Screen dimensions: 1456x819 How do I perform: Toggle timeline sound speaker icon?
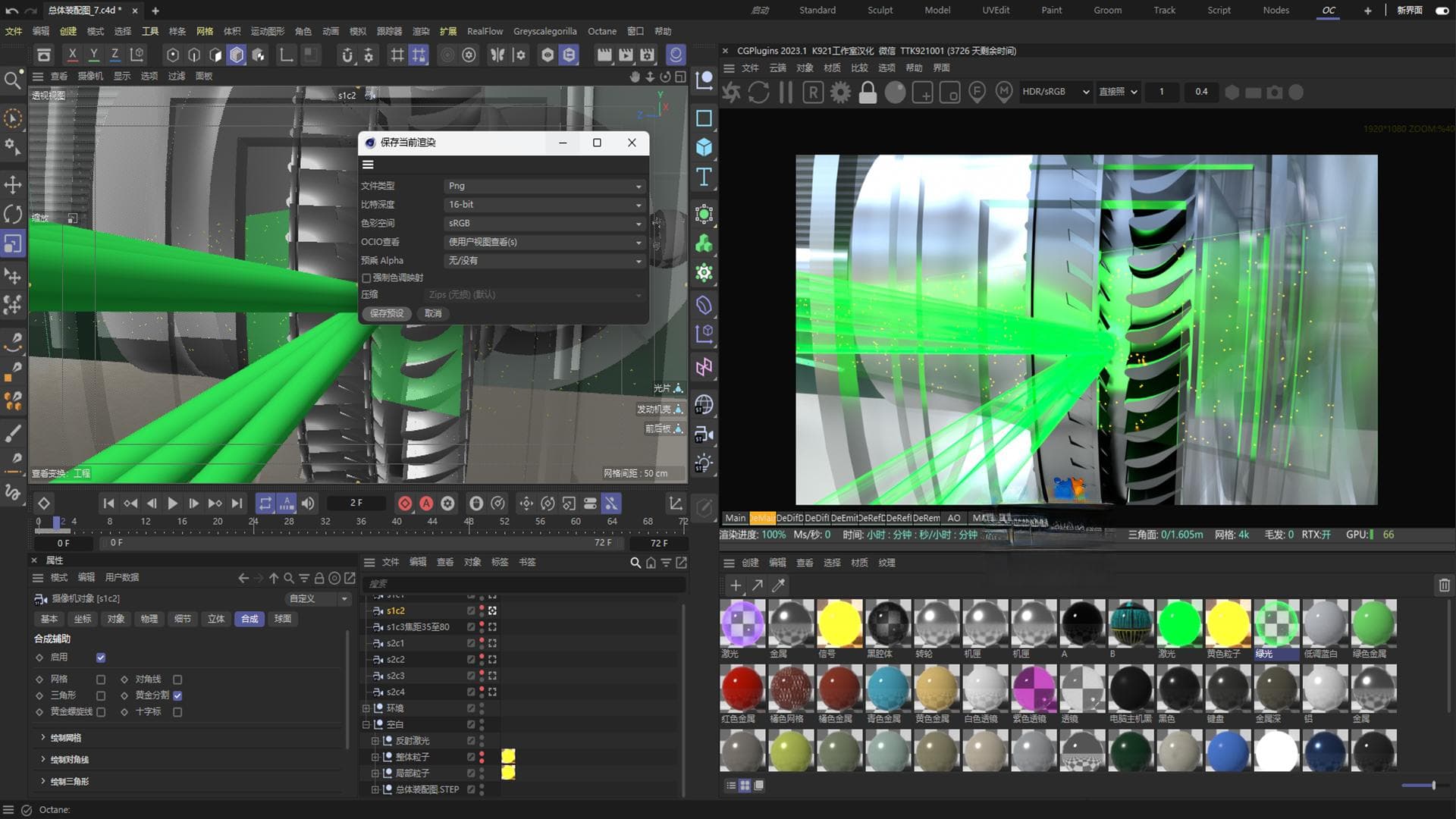(308, 503)
